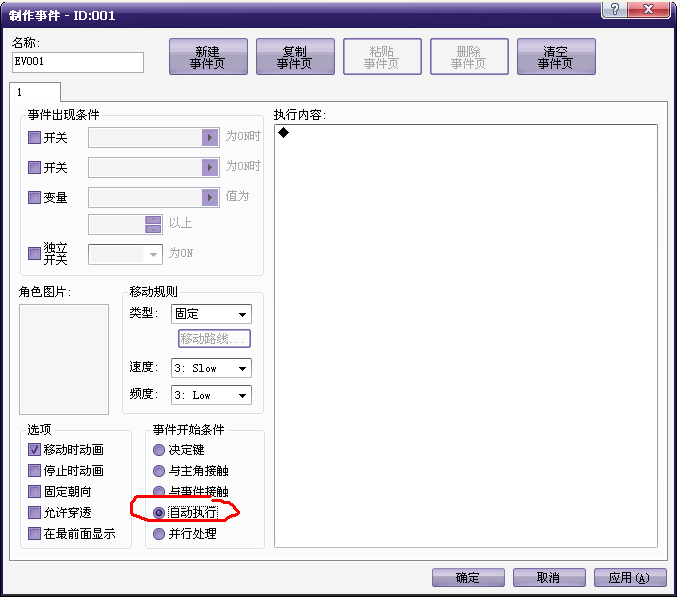Select the 自动执行 trigger radio button
The width and height of the screenshot is (677, 597).
click(x=159, y=512)
